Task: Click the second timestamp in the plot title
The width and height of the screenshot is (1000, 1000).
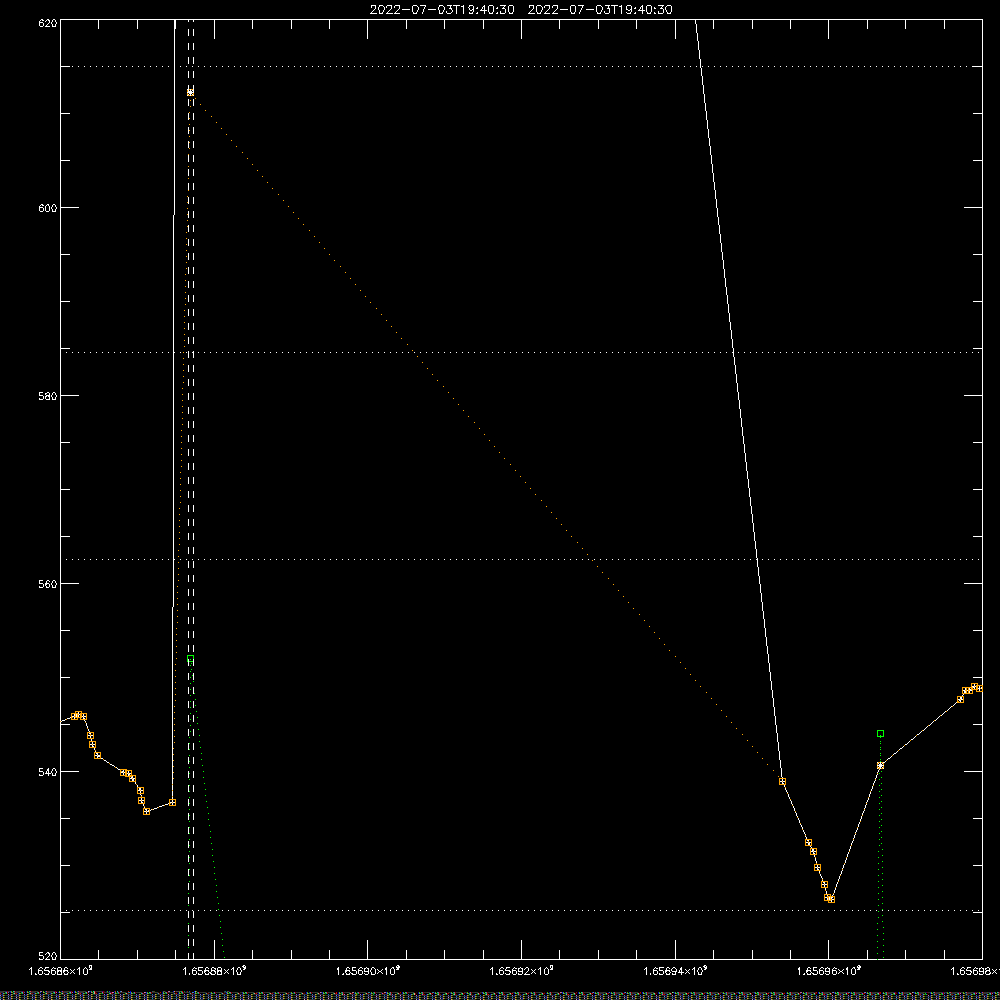Action: (x=600, y=10)
